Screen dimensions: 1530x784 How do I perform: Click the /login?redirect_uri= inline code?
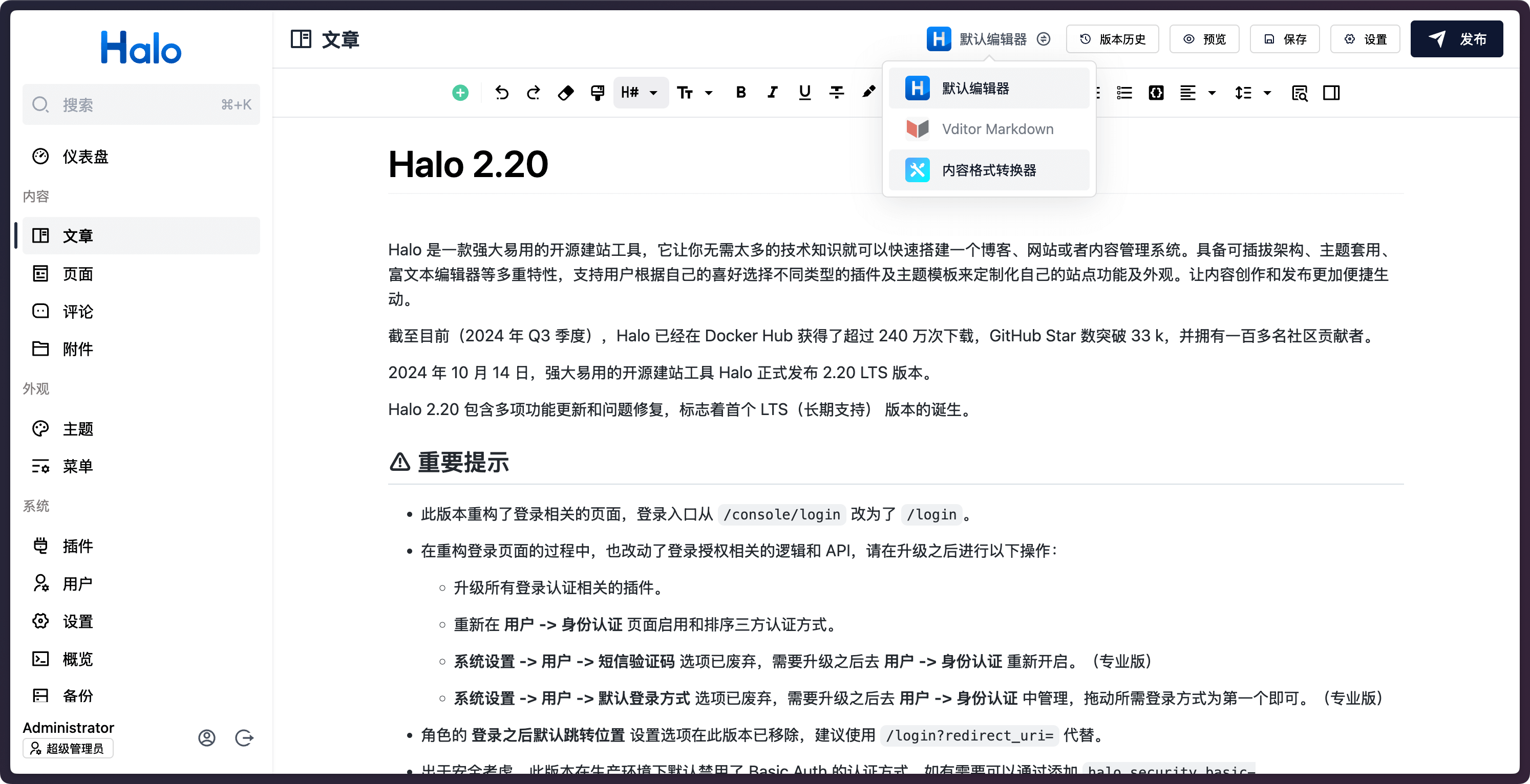[969, 735]
